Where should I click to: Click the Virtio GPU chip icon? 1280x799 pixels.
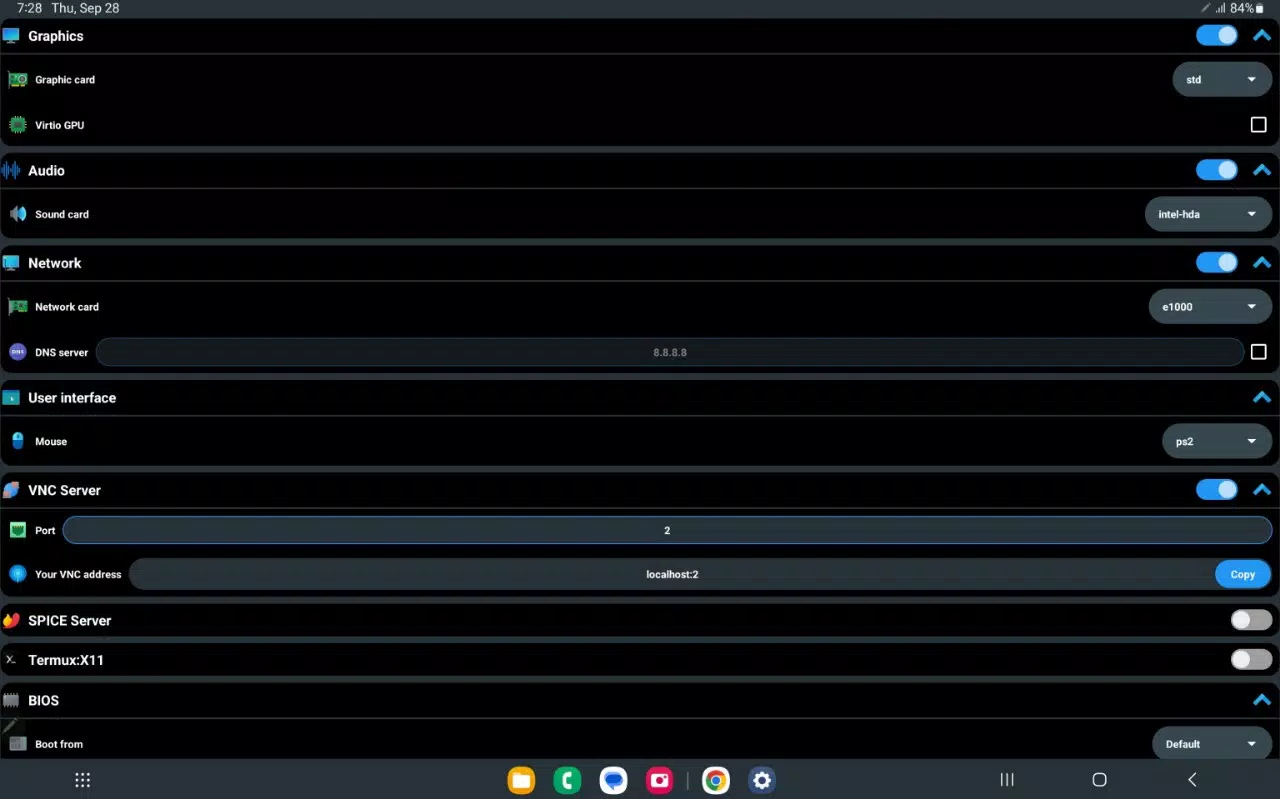point(18,125)
